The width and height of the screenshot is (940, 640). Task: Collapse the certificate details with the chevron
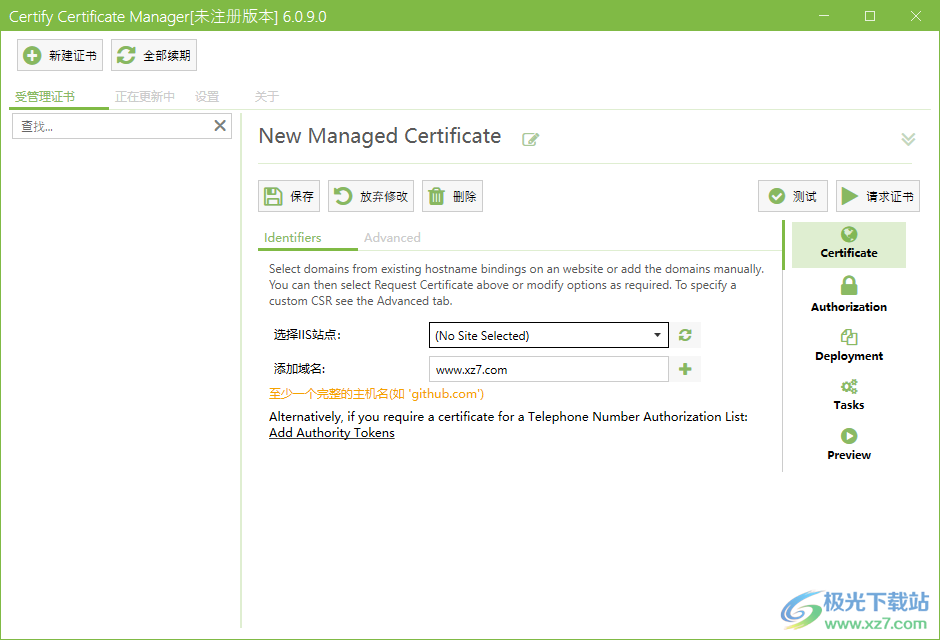click(x=908, y=139)
